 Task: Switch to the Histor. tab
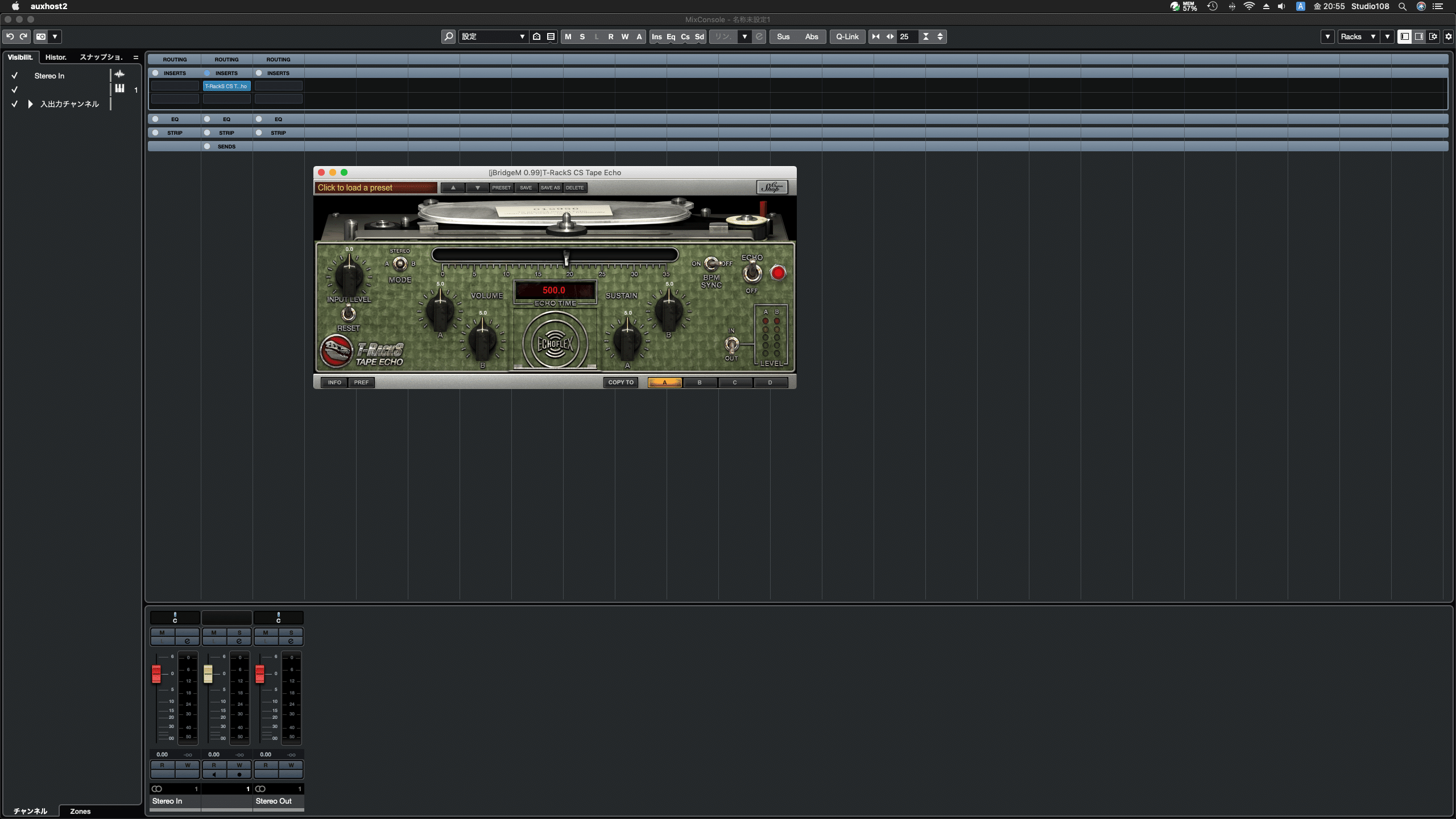55,57
